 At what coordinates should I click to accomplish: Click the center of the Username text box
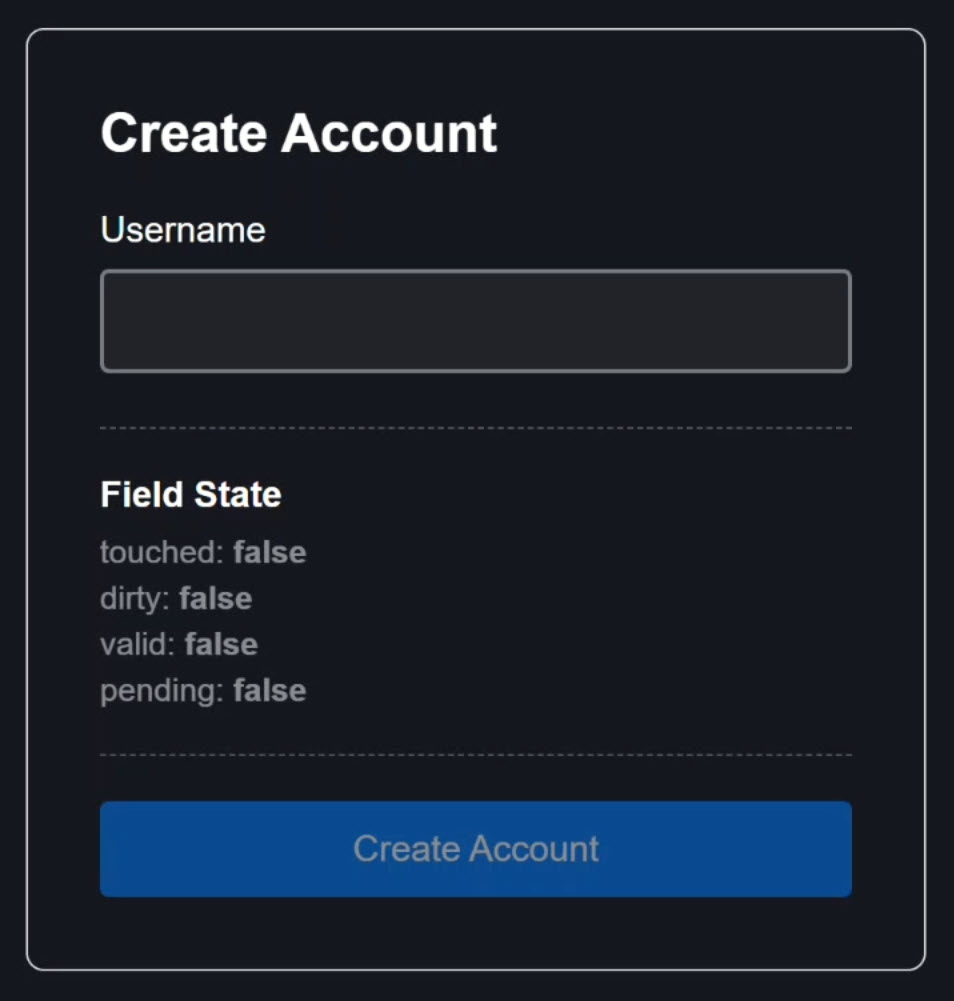click(x=475, y=320)
